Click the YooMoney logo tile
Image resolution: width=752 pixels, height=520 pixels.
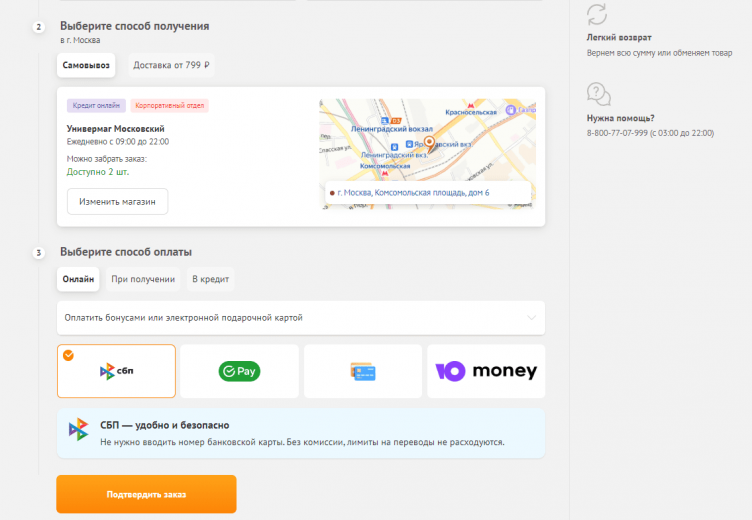coord(486,371)
